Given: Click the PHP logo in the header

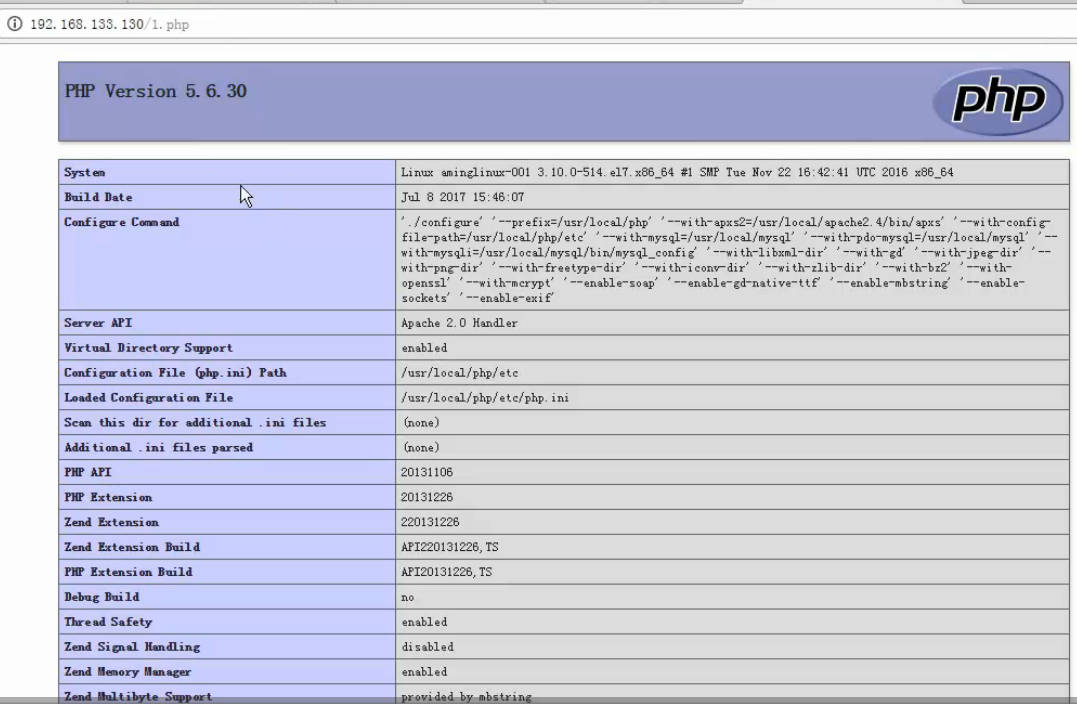Looking at the screenshot, I should (x=999, y=102).
